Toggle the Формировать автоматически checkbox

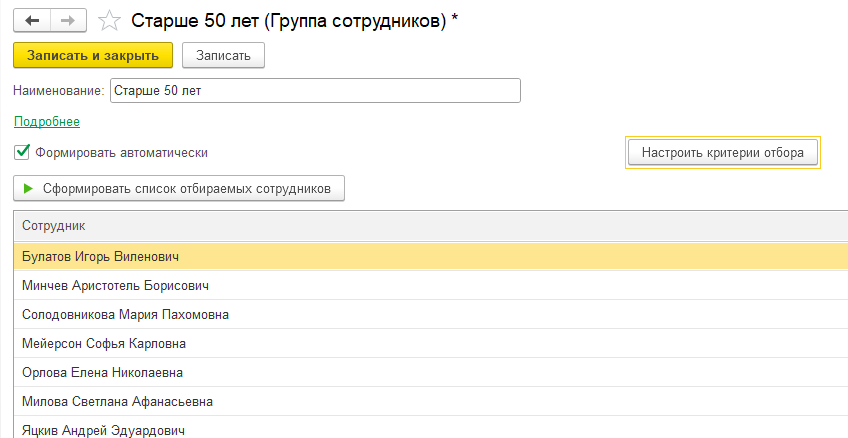coord(22,152)
